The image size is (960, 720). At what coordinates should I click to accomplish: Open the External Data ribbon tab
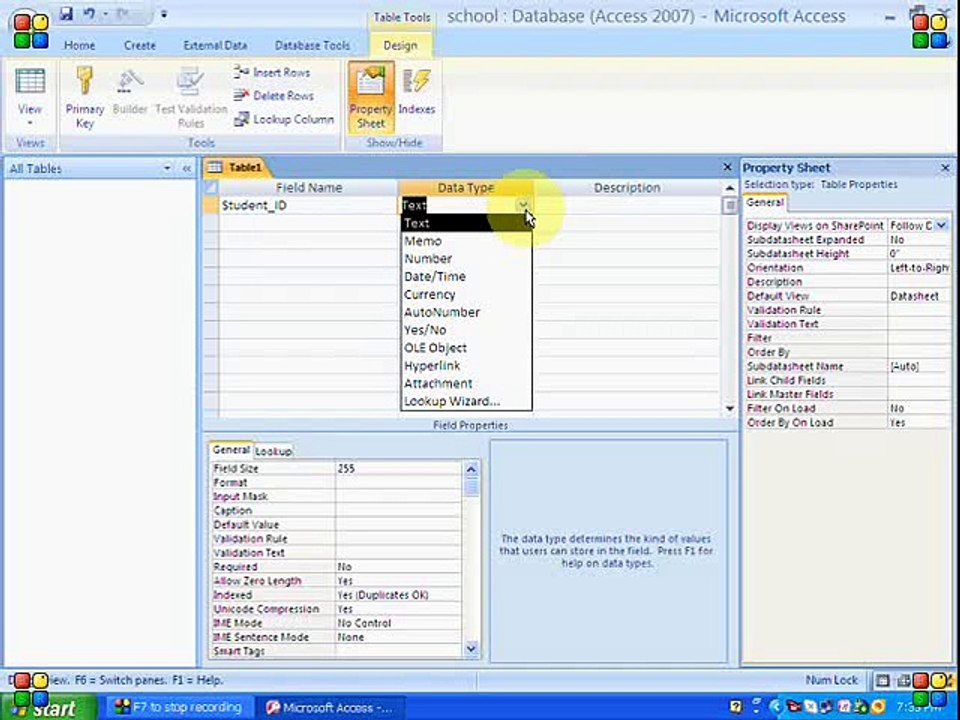tap(215, 45)
